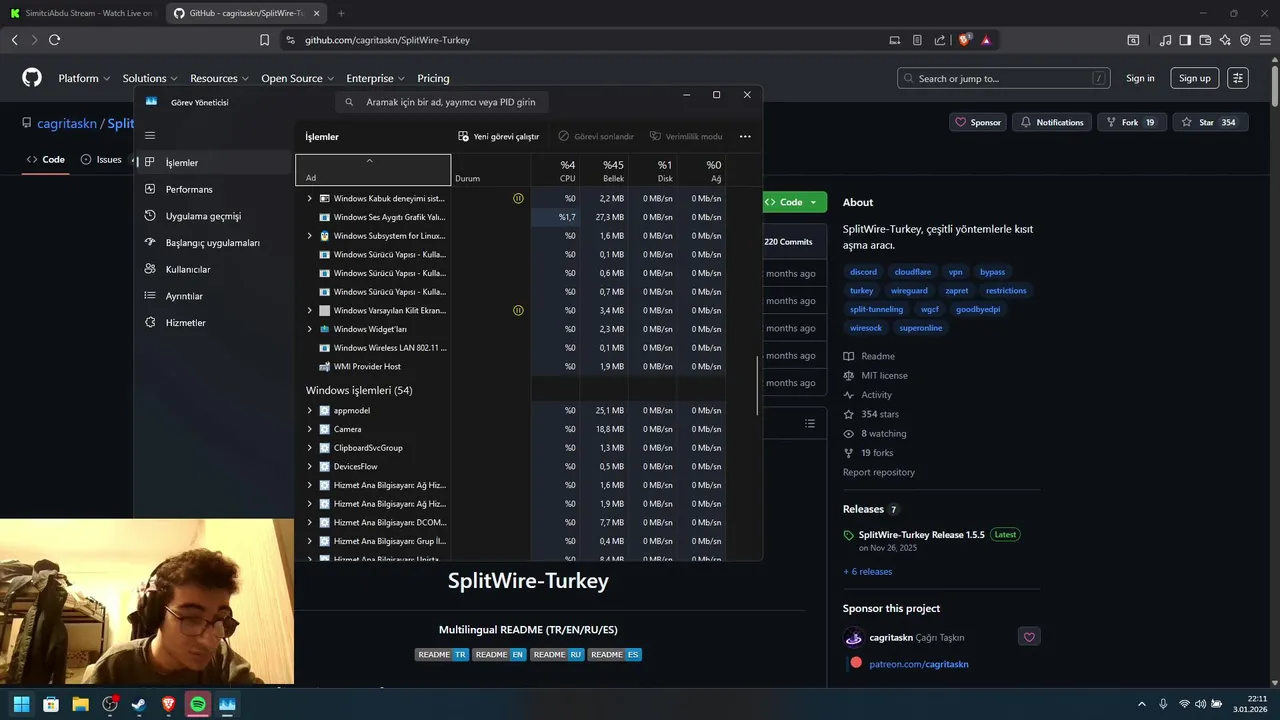Screen dimensions: 1280x720
Task: Click README TR badge
Action: (442, 655)
